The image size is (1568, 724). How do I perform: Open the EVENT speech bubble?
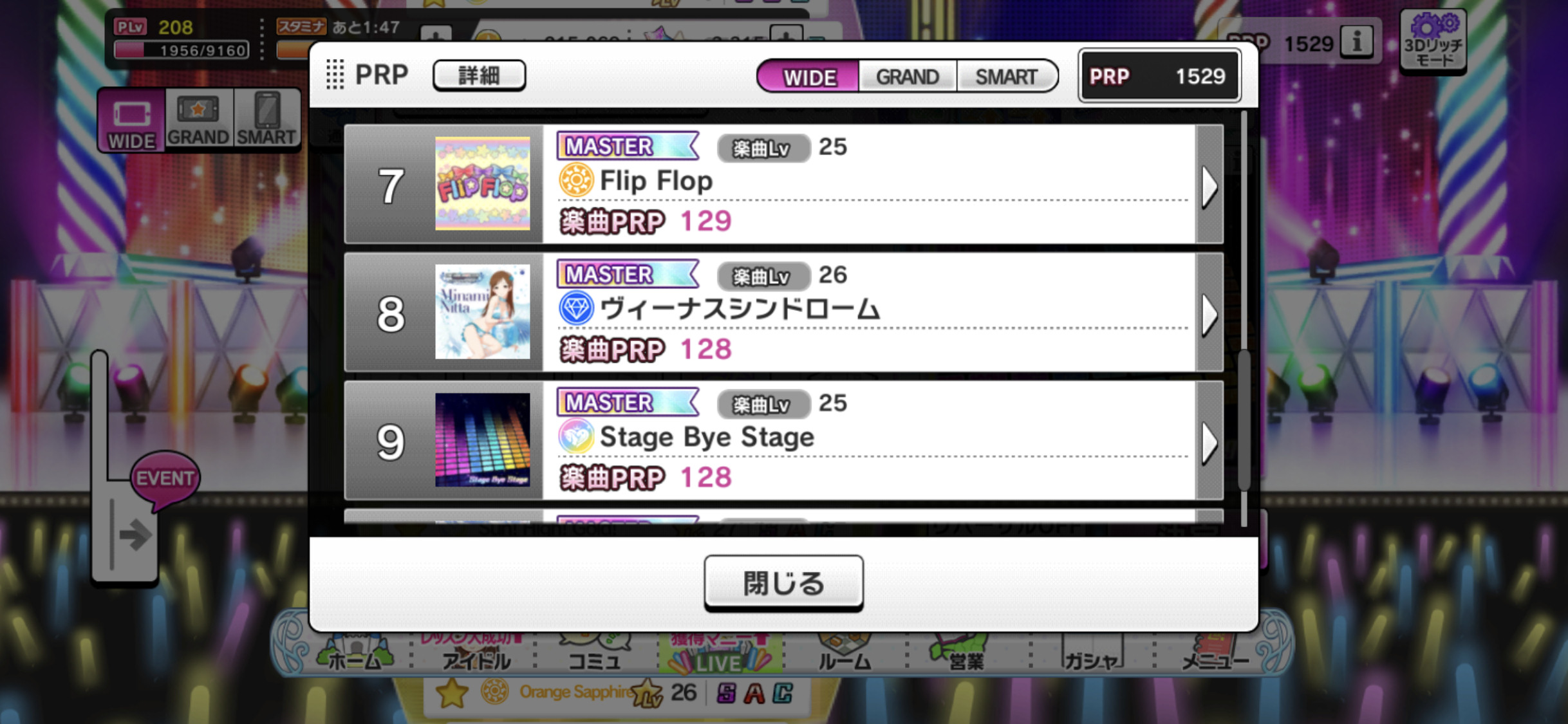point(165,479)
